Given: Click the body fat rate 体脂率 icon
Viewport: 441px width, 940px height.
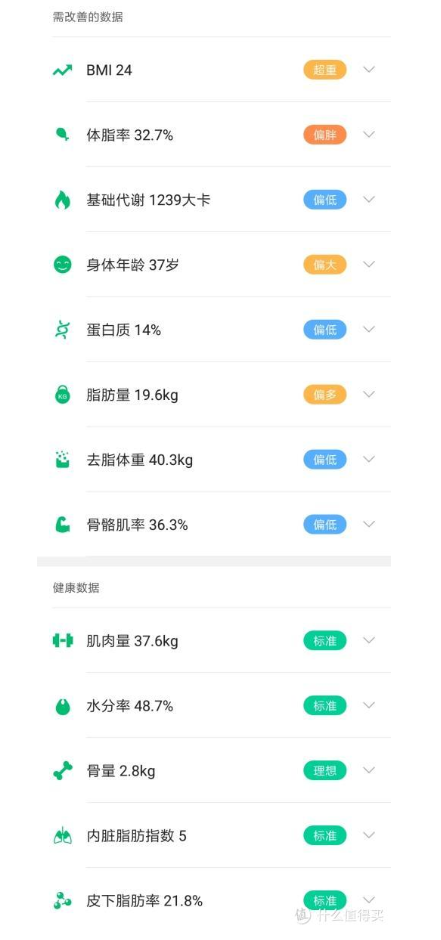Looking at the screenshot, I should pyautogui.click(x=62, y=135).
